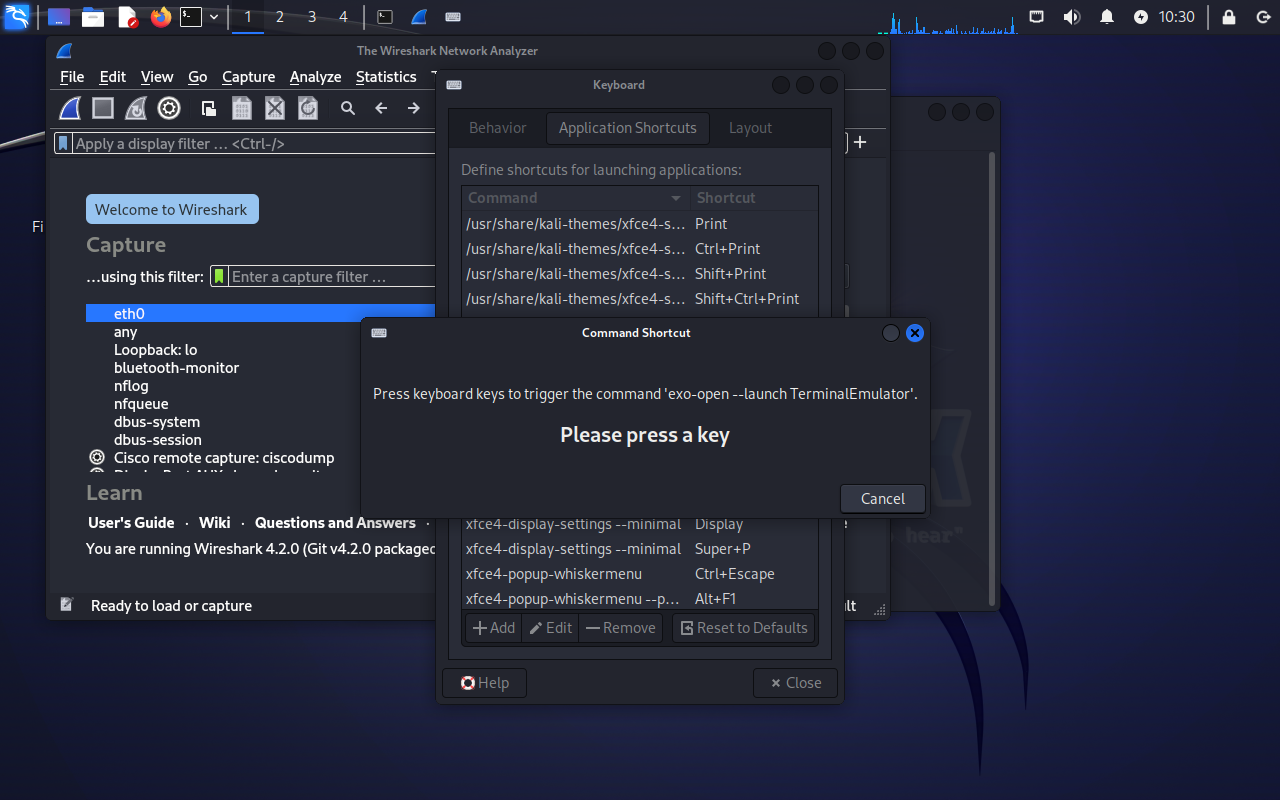Switch to workspace 4
Screen dimensions: 1280x800
[344, 17]
